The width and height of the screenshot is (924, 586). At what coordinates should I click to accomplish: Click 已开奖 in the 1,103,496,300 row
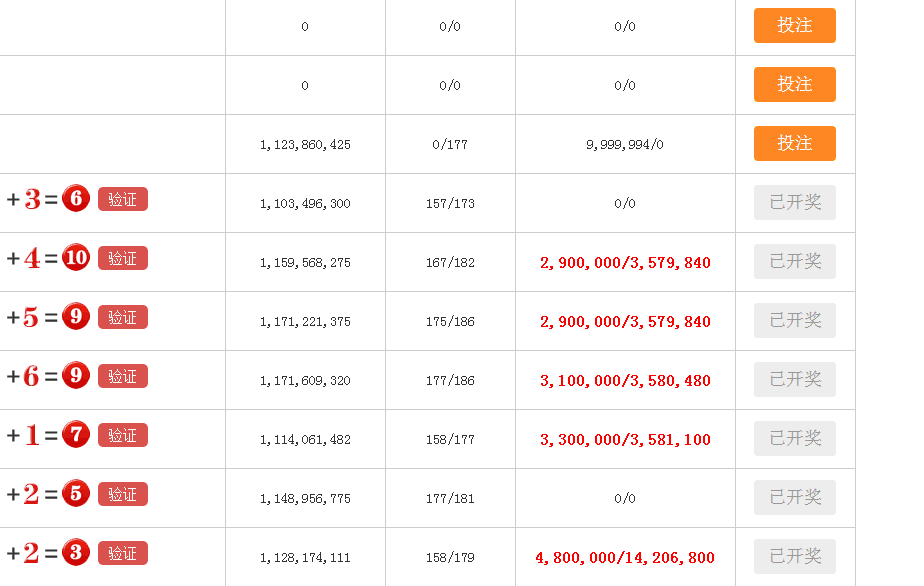(x=795, y=202)
